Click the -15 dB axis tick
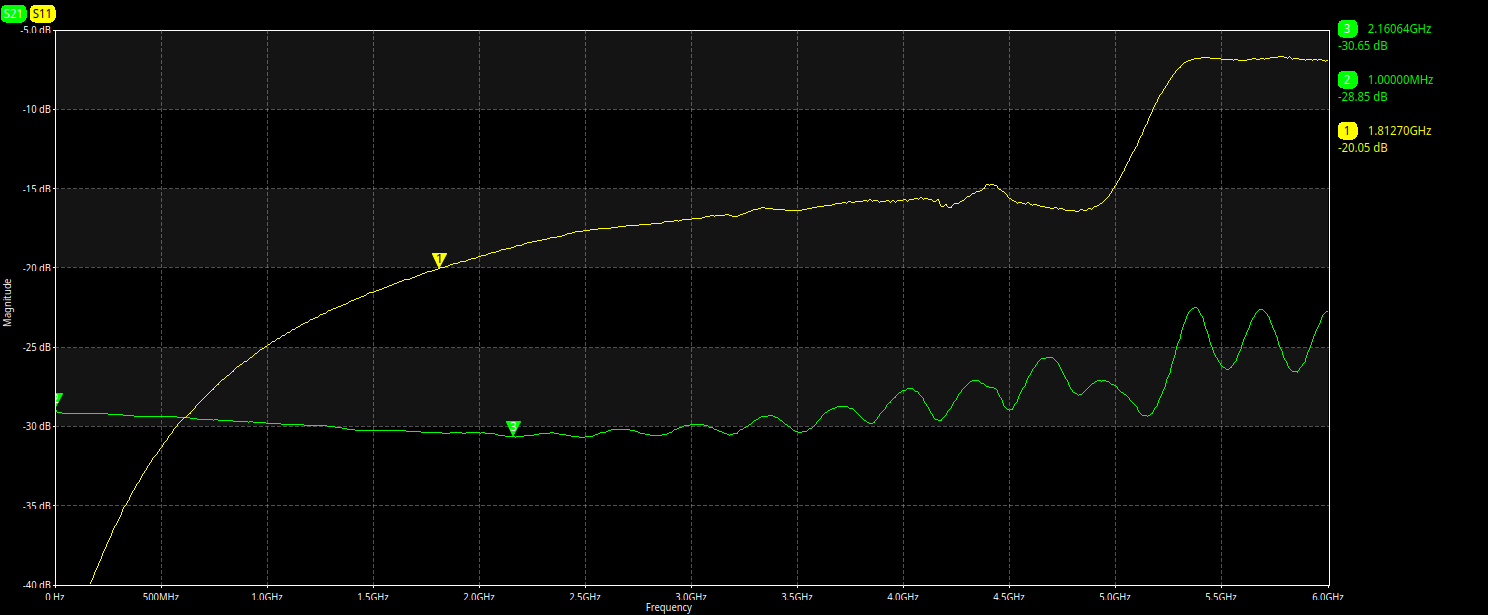Screen dimensions: 1488x615 point(38,188)
